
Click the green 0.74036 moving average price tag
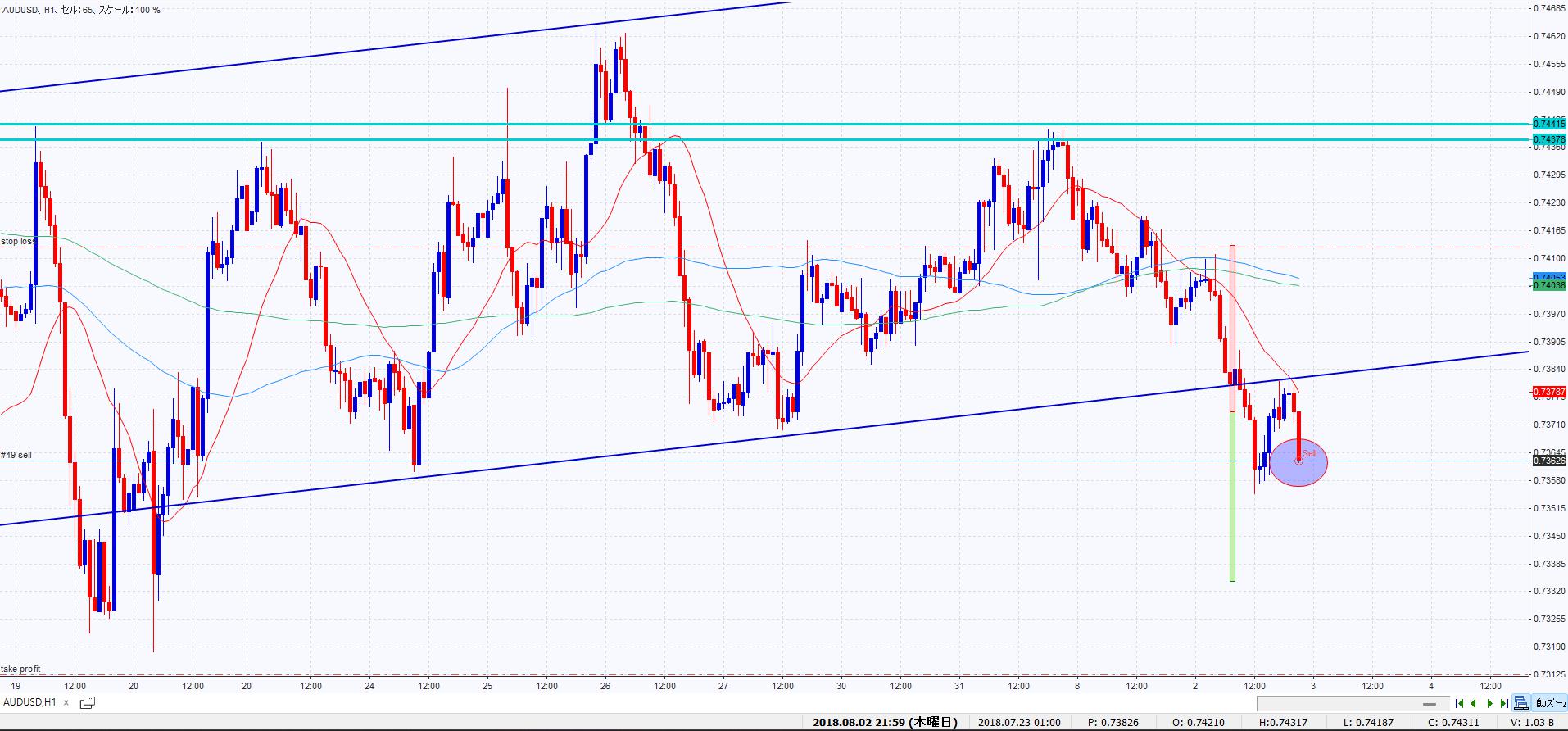[x=1548, y=285]
